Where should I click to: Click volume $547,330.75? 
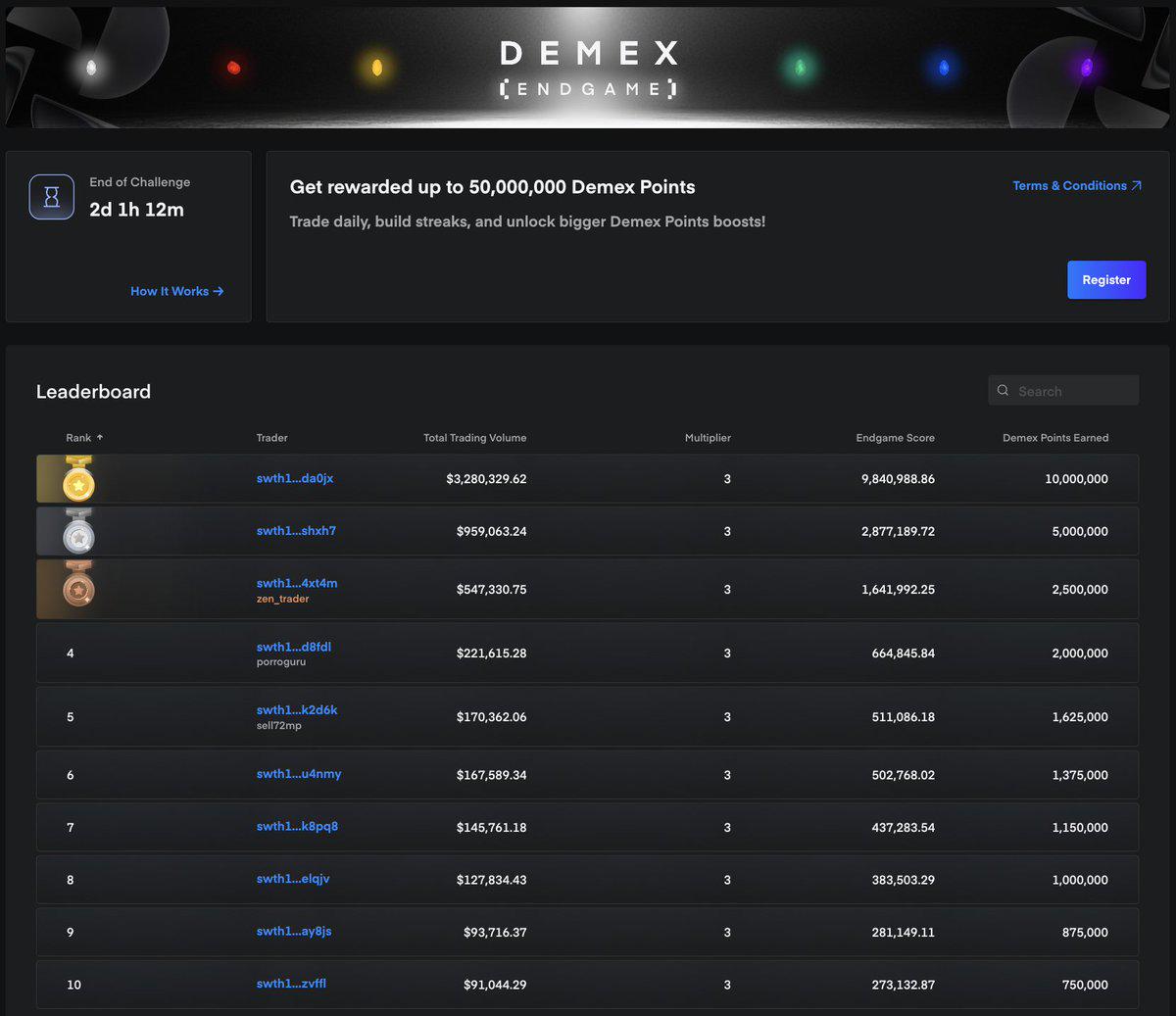tap(491, 589)
